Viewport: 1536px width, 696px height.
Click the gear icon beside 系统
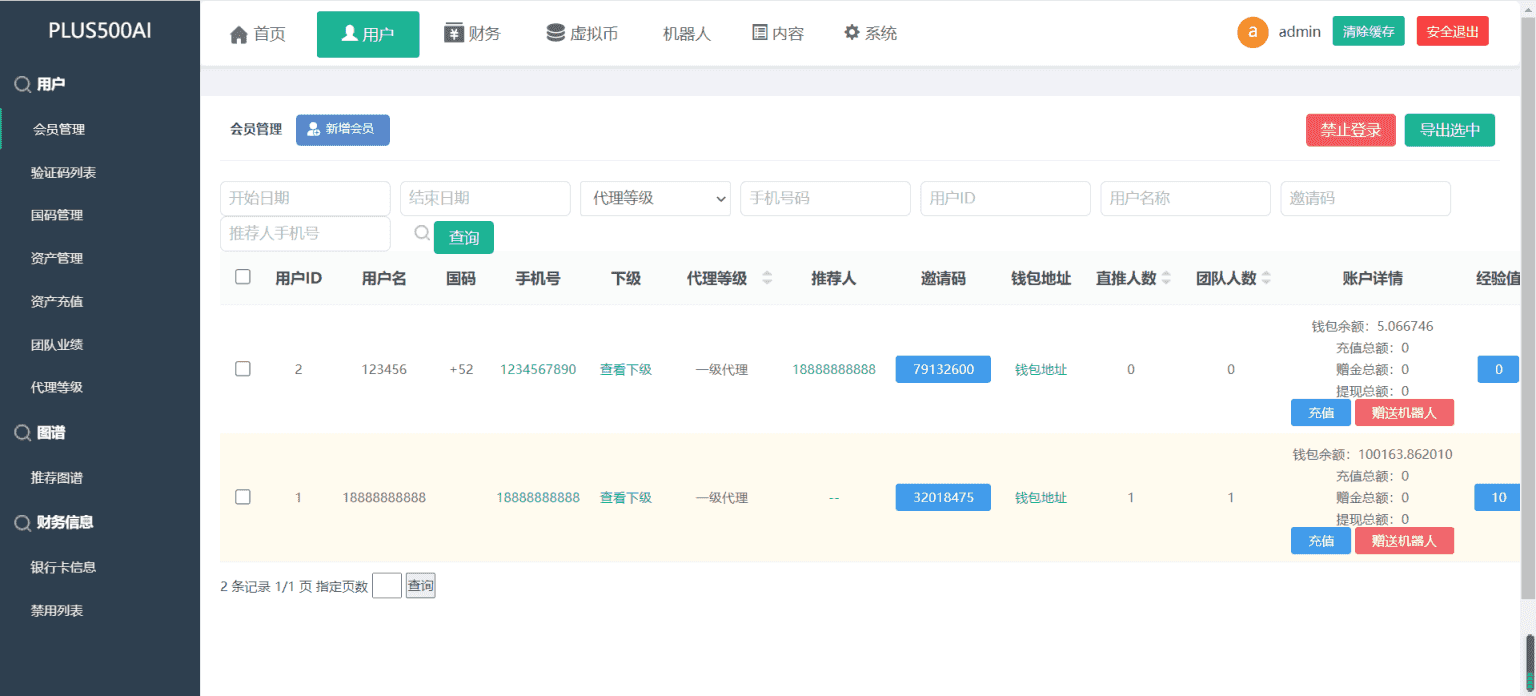[x=852, y=33]
